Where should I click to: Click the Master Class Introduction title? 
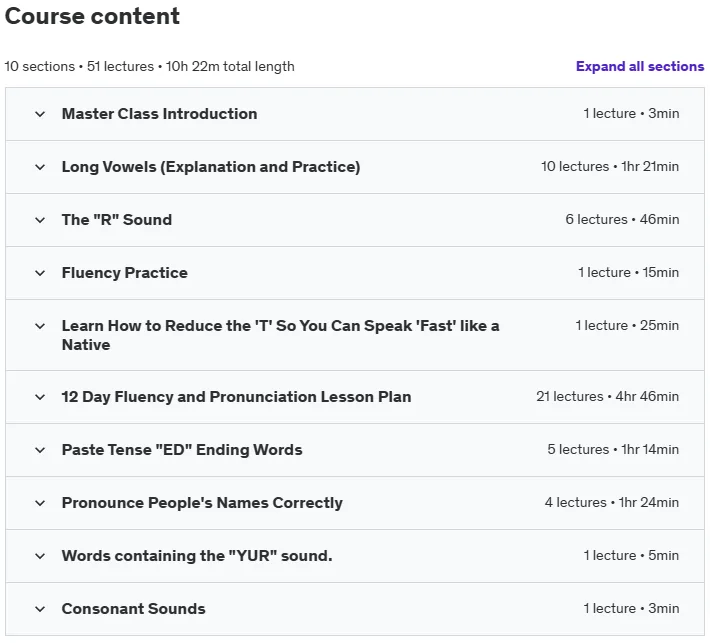click(159, 114)
